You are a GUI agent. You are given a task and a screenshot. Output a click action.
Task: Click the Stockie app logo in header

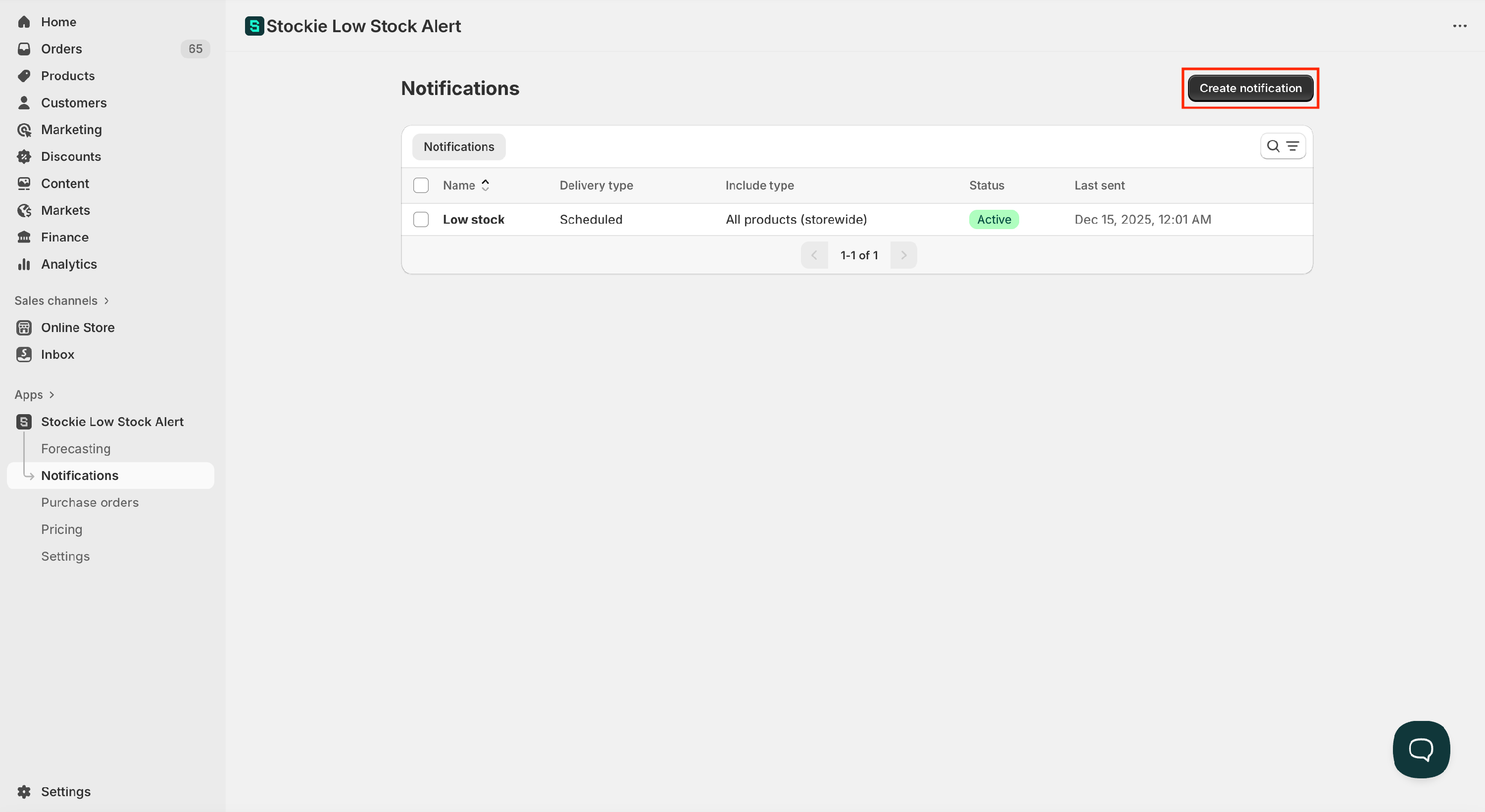point(254,26)
